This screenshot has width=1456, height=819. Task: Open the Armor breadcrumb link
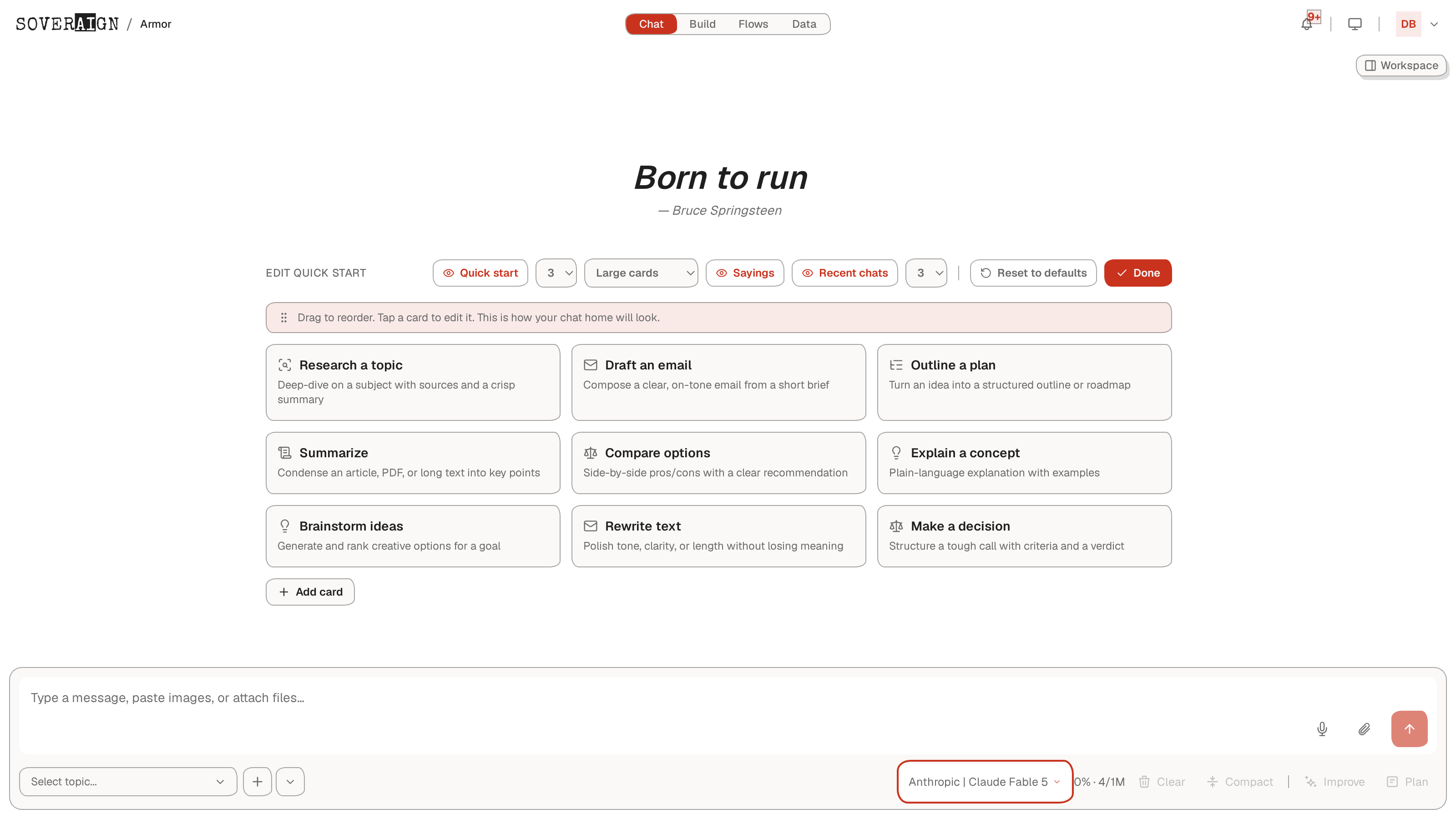click(x=156, y=24)
